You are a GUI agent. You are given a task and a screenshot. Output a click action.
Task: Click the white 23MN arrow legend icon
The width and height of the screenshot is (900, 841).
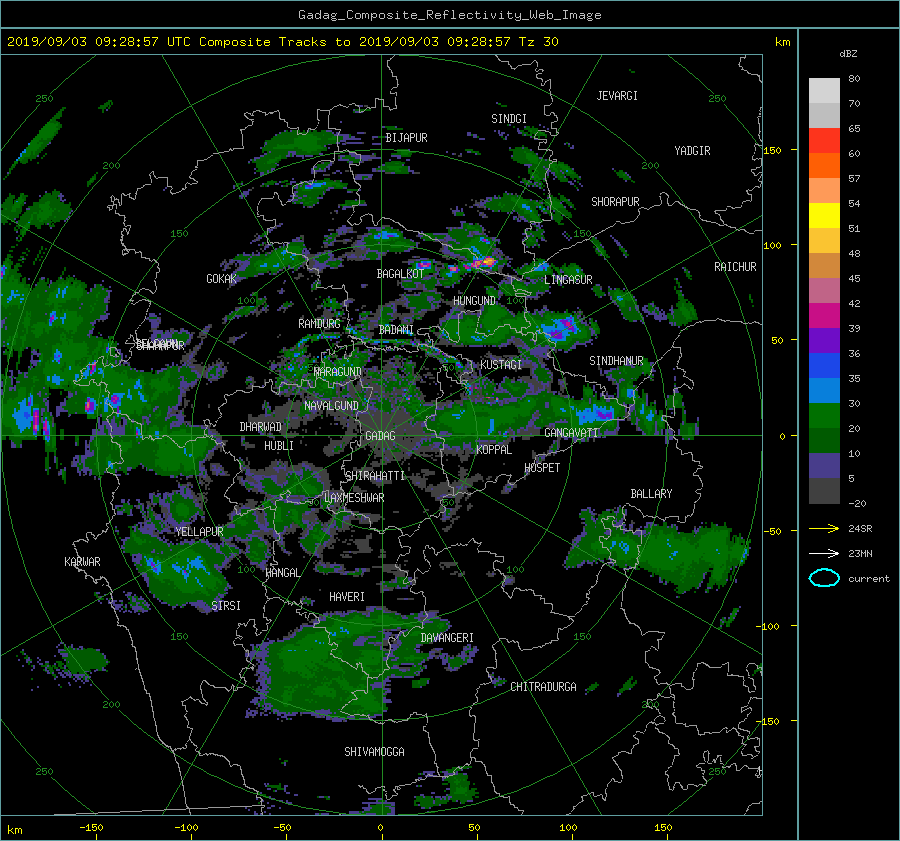tap(824, 553)
